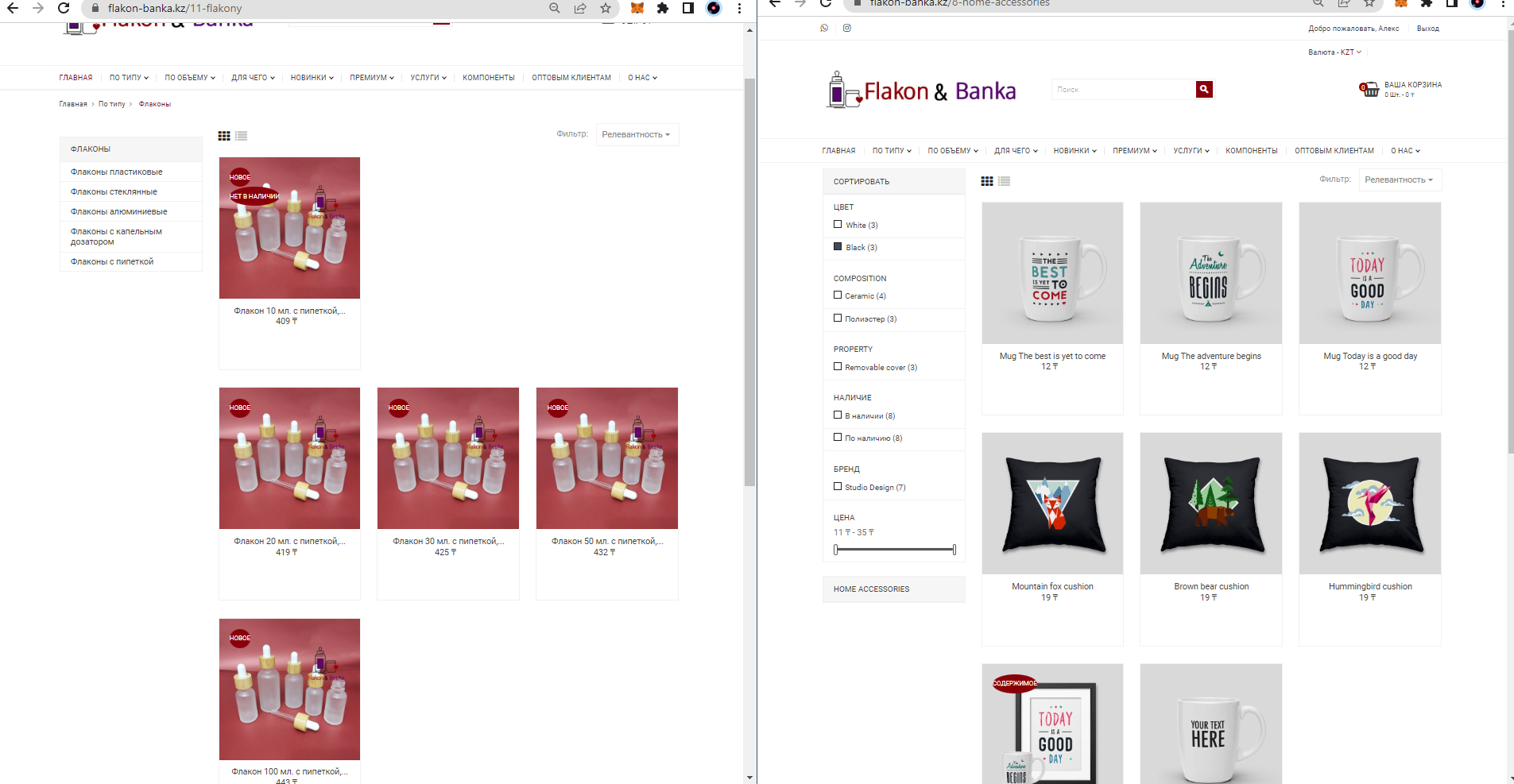Open the WhatsApp icon link in the right window
The height and width of the screenshot is (784, 1514).
pos(824,28)
